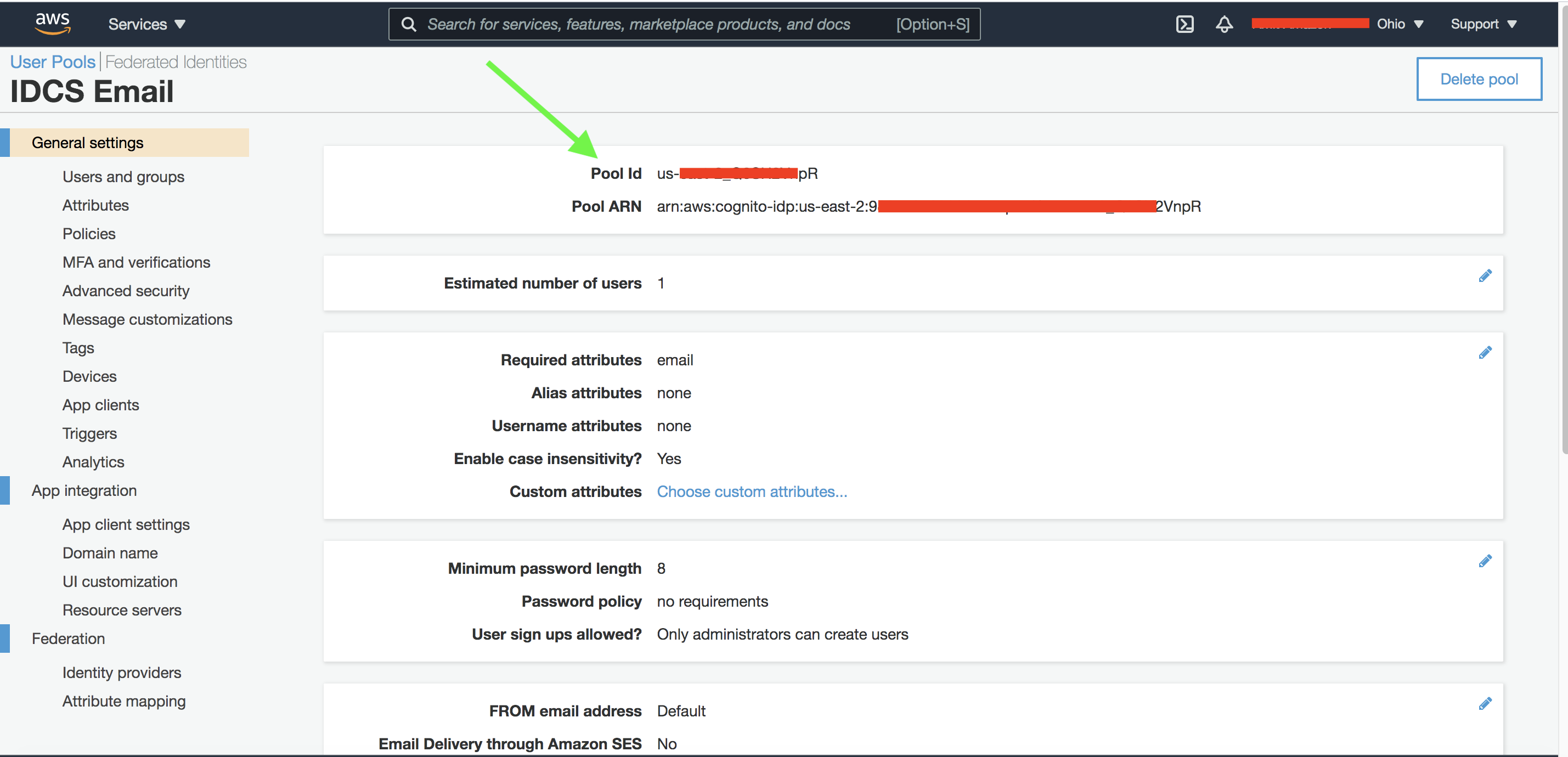The height and width of the screenshot is (757, 1568).
Task: Click Choose custom attributes link
Action: [751, 492]
